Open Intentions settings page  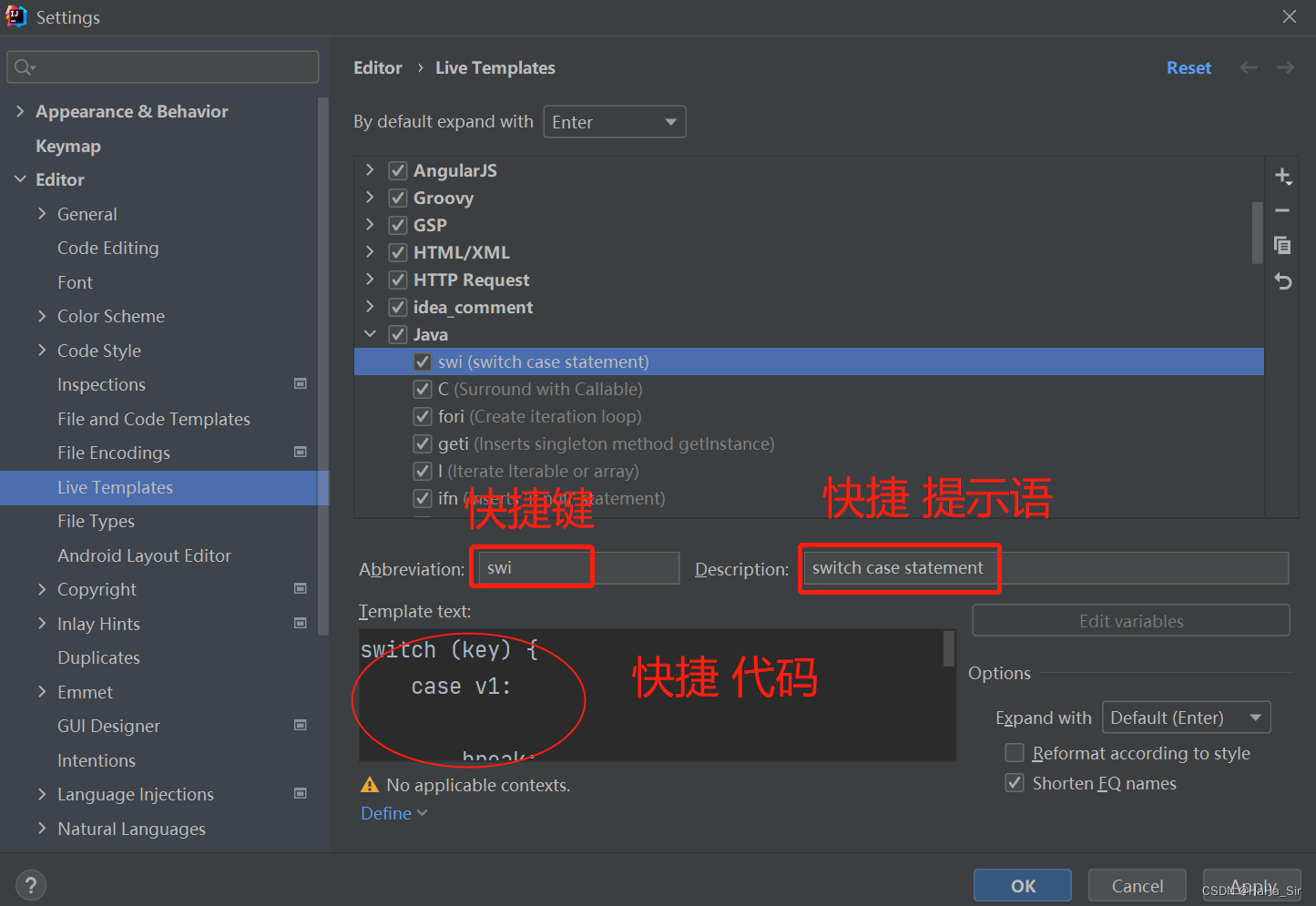(x=97, y=760)
